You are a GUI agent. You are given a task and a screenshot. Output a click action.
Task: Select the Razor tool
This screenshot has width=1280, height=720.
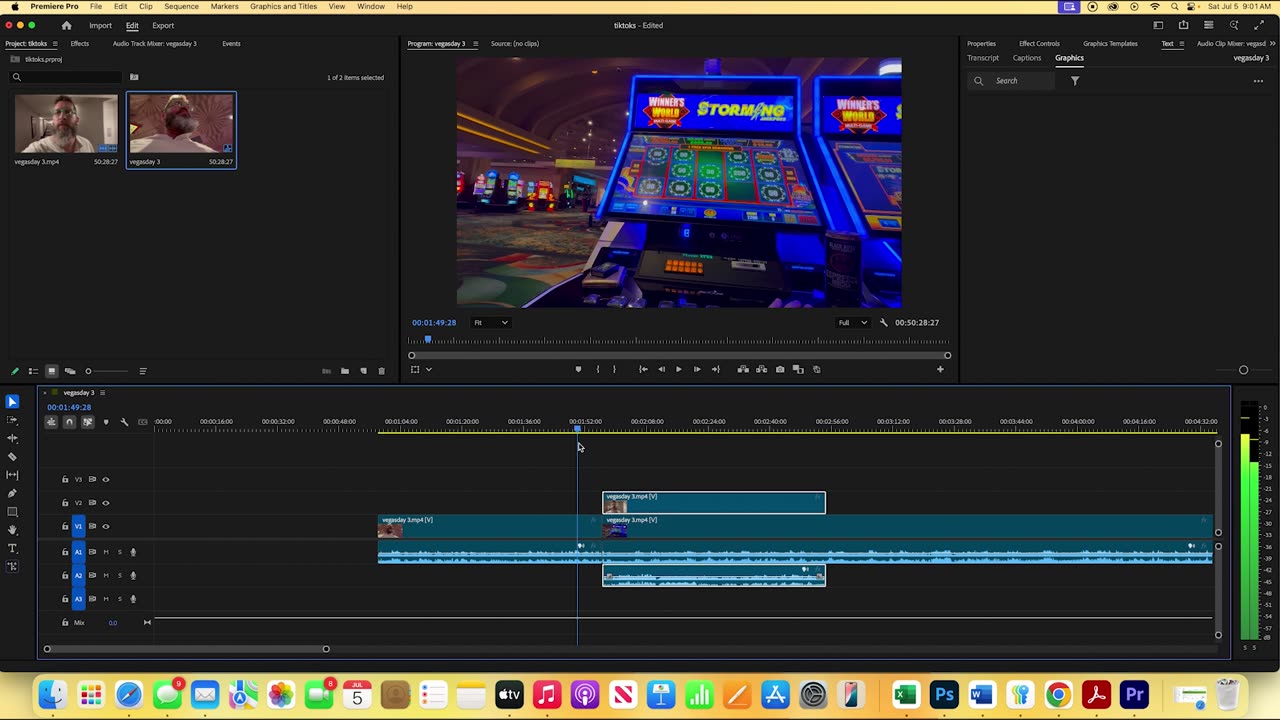(x=12, y=456)
